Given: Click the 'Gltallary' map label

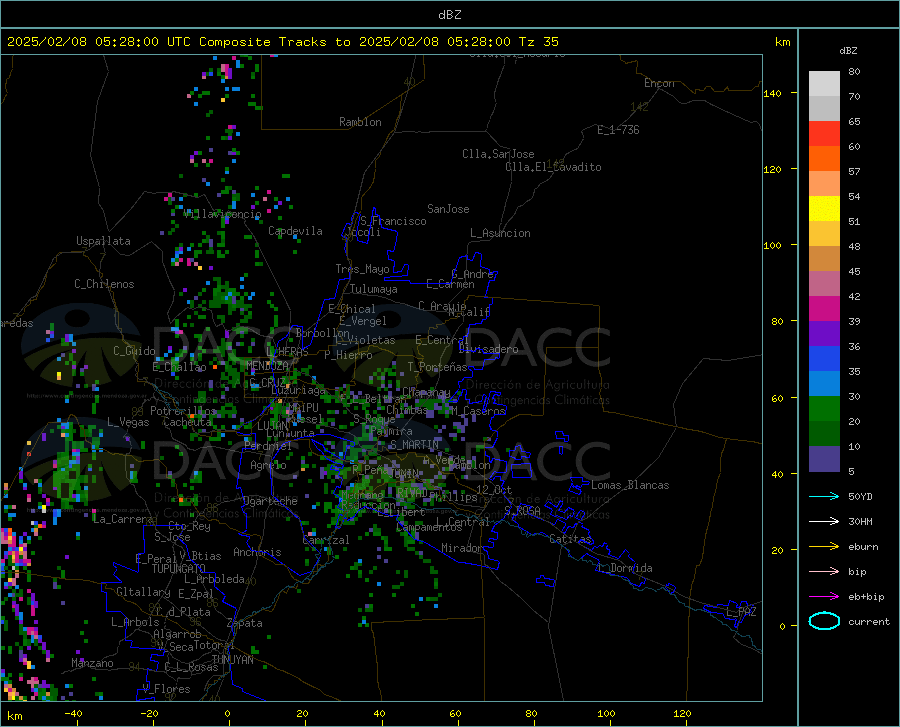Looking at the screenshot, I should pyautogui.click(x=143, y=592).
